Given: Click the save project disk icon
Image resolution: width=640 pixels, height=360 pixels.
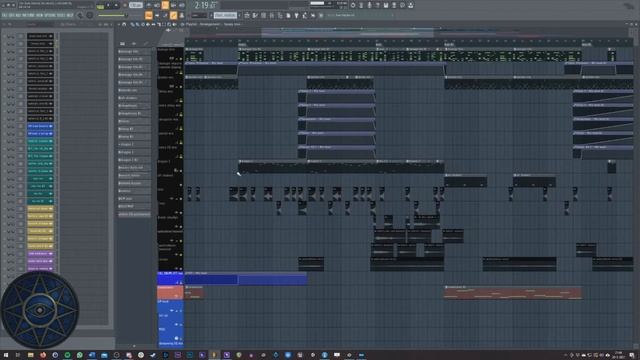Looking at the screenshot, I should tap(385, 5).
